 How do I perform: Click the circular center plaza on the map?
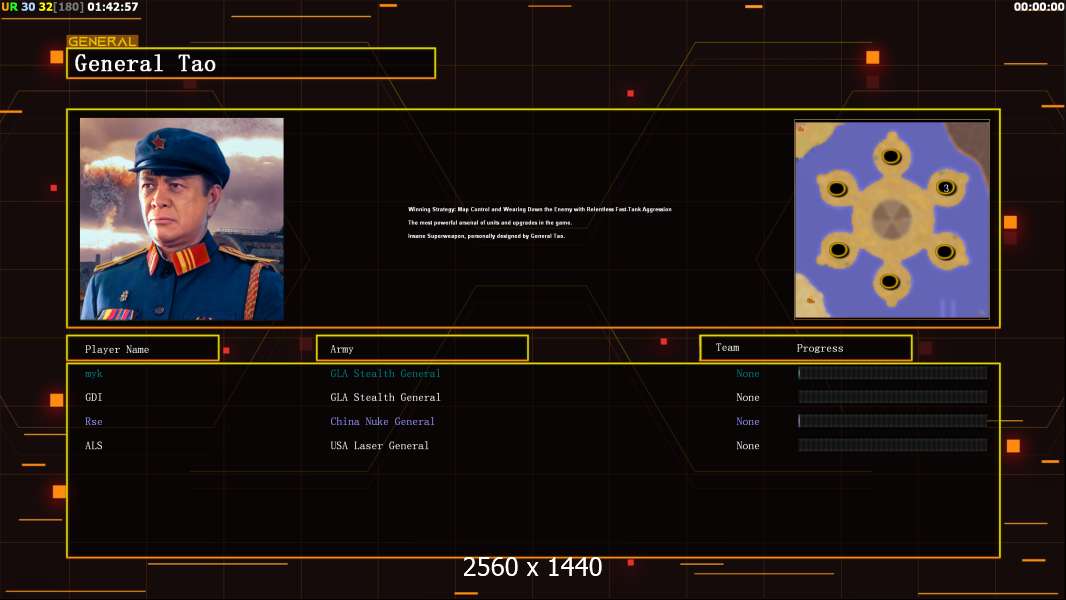(x=891, y=219)
